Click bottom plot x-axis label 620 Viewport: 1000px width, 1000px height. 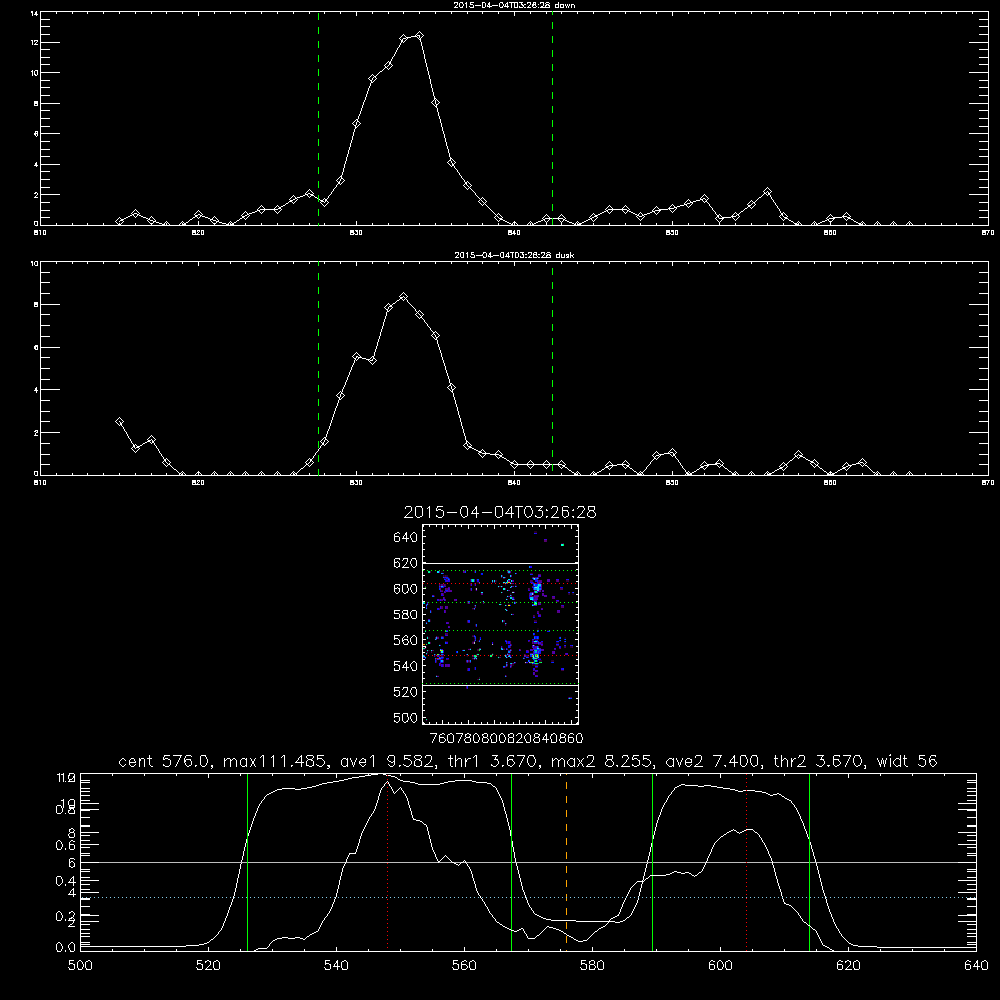click(x=848, y=966)
